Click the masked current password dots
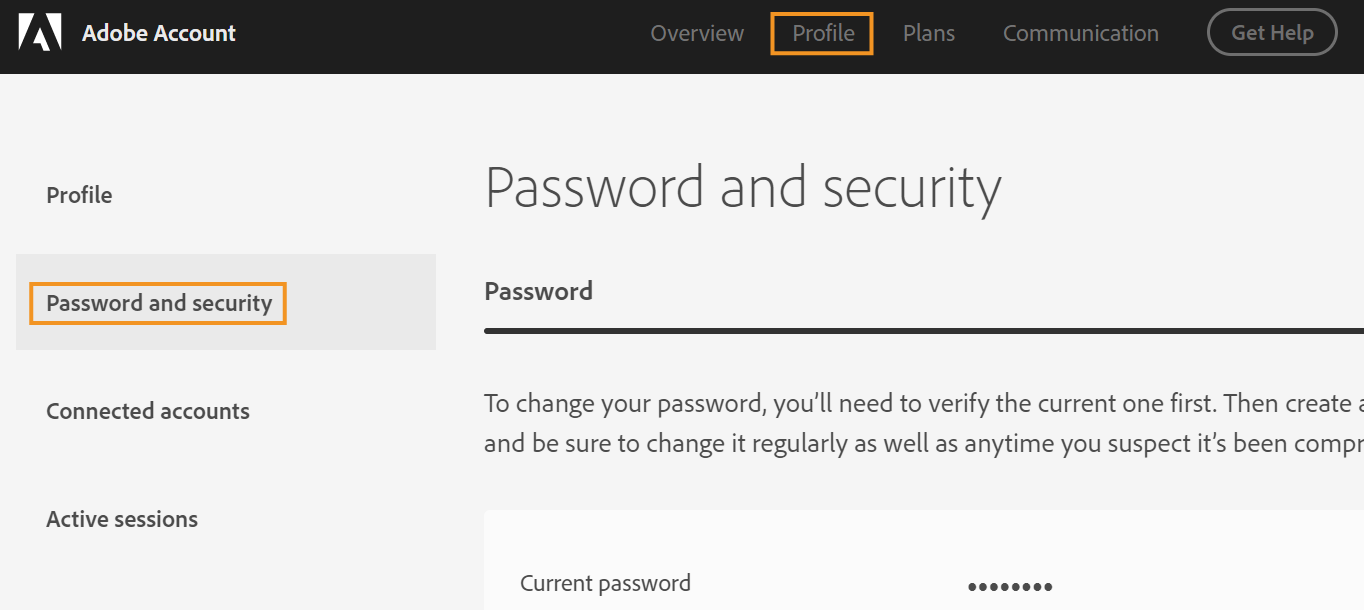Viewport: 1364px width, 610px height. tap(1010, 587)
